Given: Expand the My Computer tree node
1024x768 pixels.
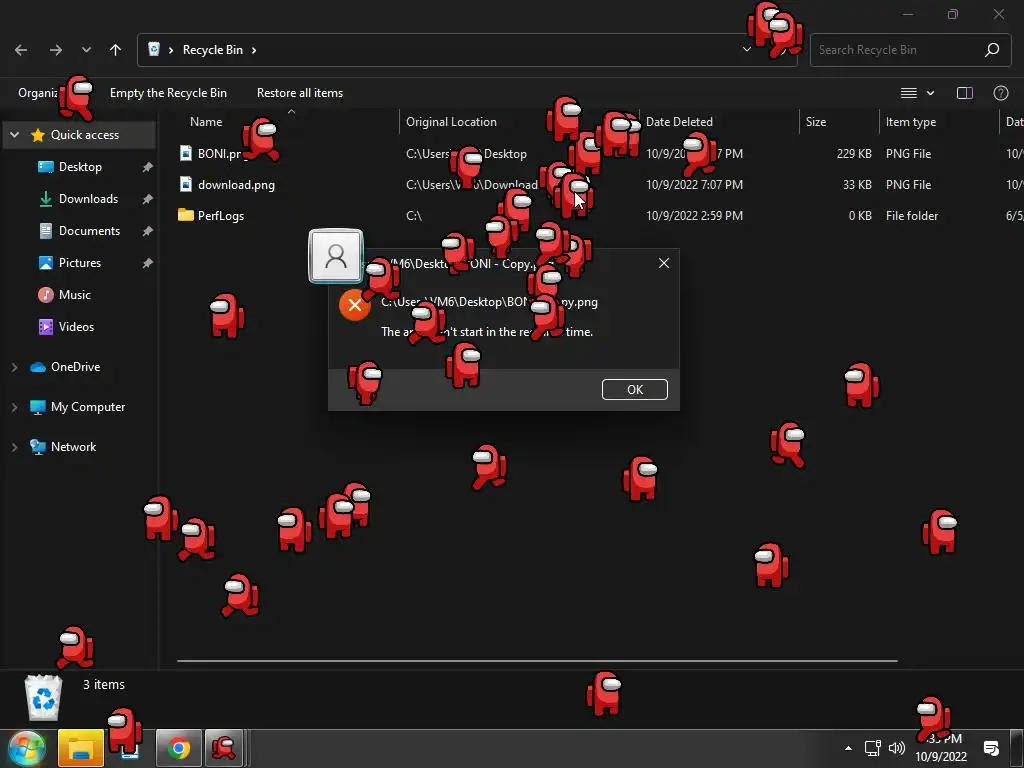Looking at the screenshot, I should point(14,407).
